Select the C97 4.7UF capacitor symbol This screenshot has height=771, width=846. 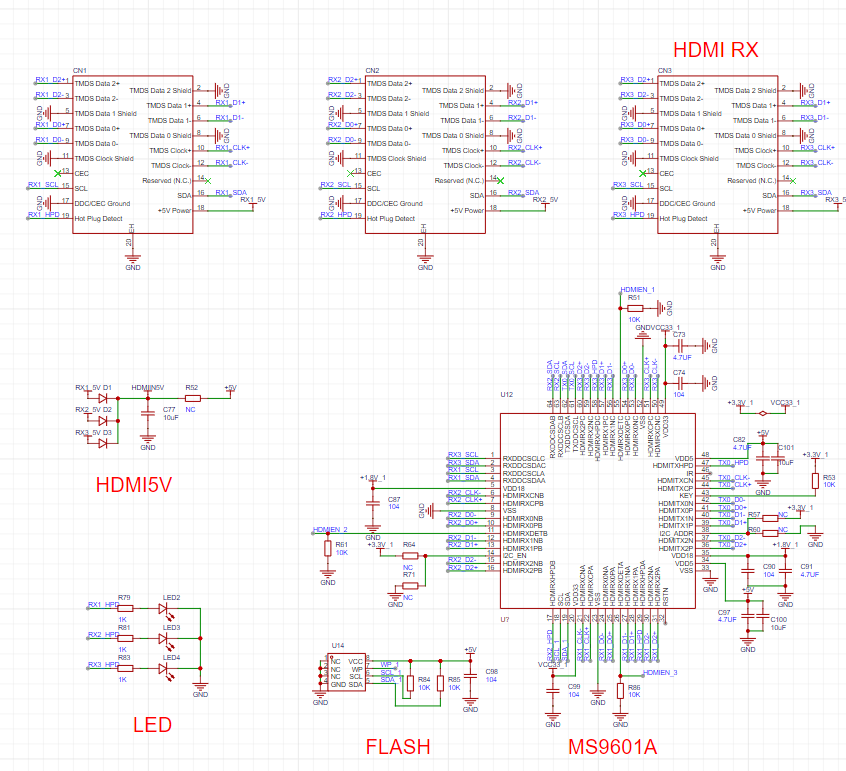tap(748, 616)
